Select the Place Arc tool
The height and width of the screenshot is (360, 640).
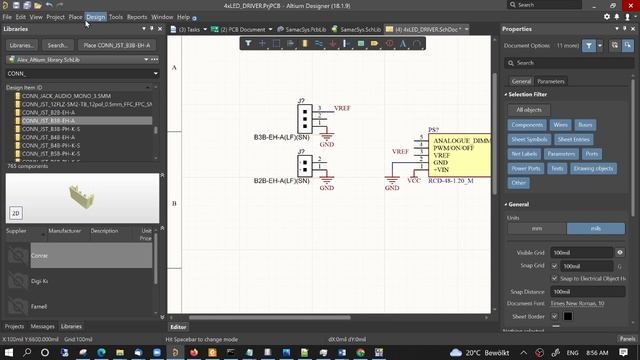point(417,43)
